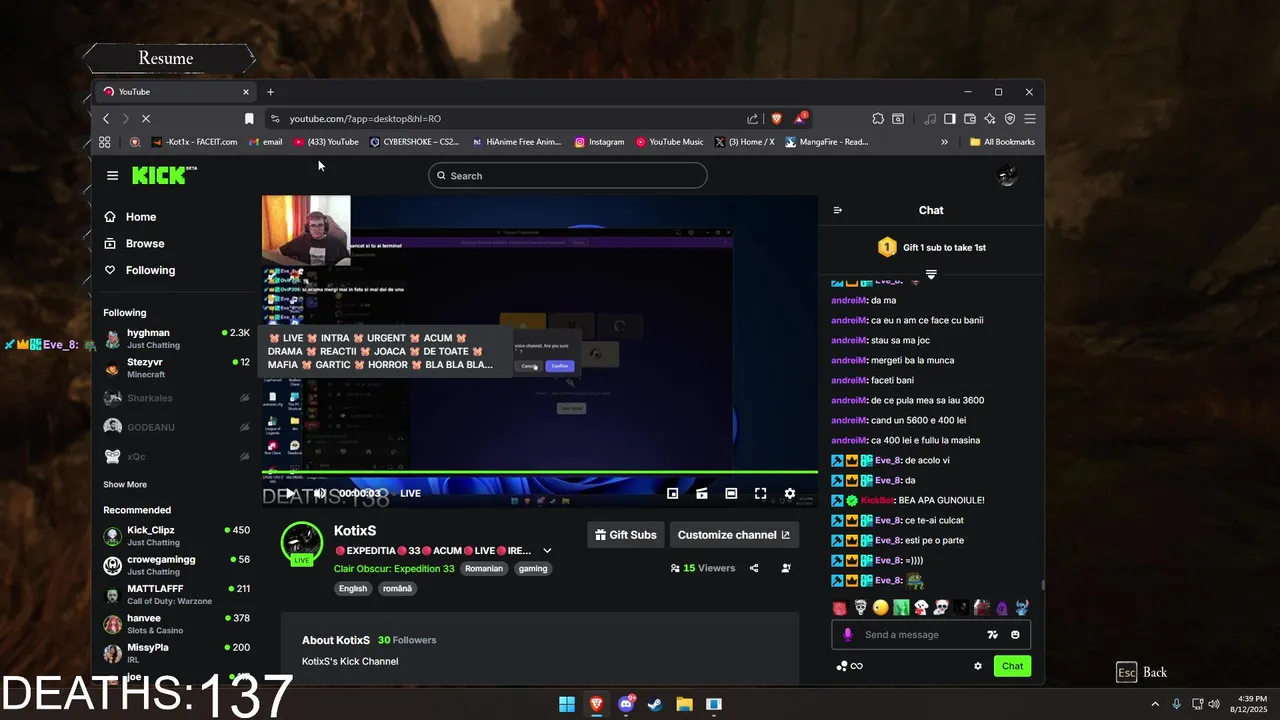Open the YouTube Music bookmark
The height and width of the screenshot is (720, 1280).
(670, 142)
